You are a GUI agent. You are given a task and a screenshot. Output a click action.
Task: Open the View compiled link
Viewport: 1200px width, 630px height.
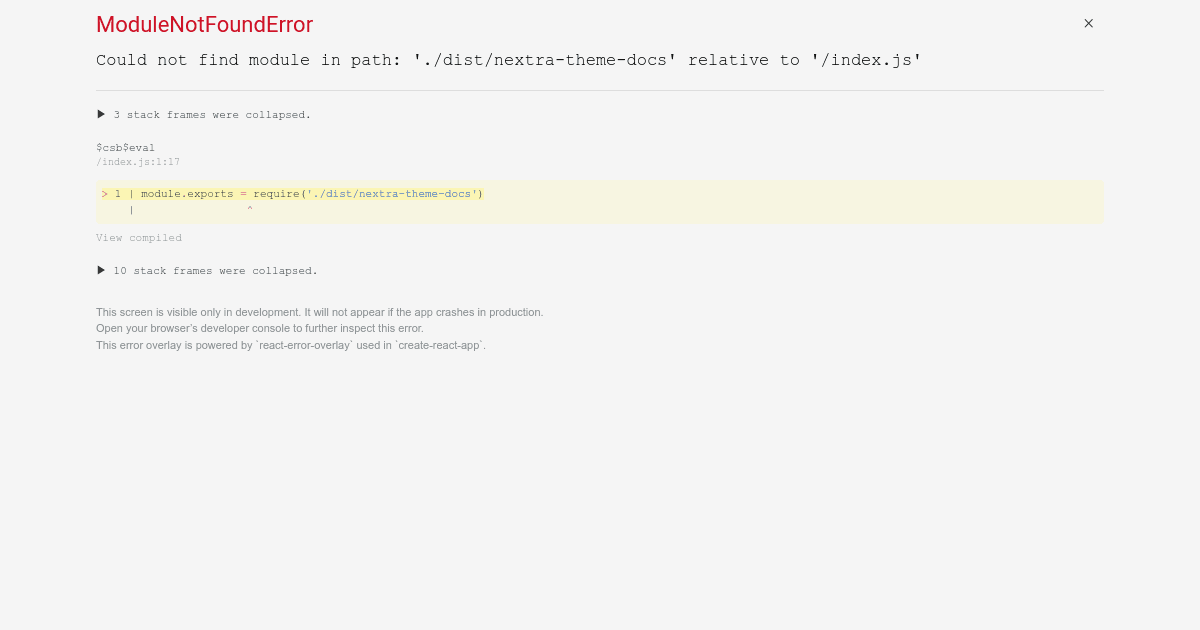(138, 237)
